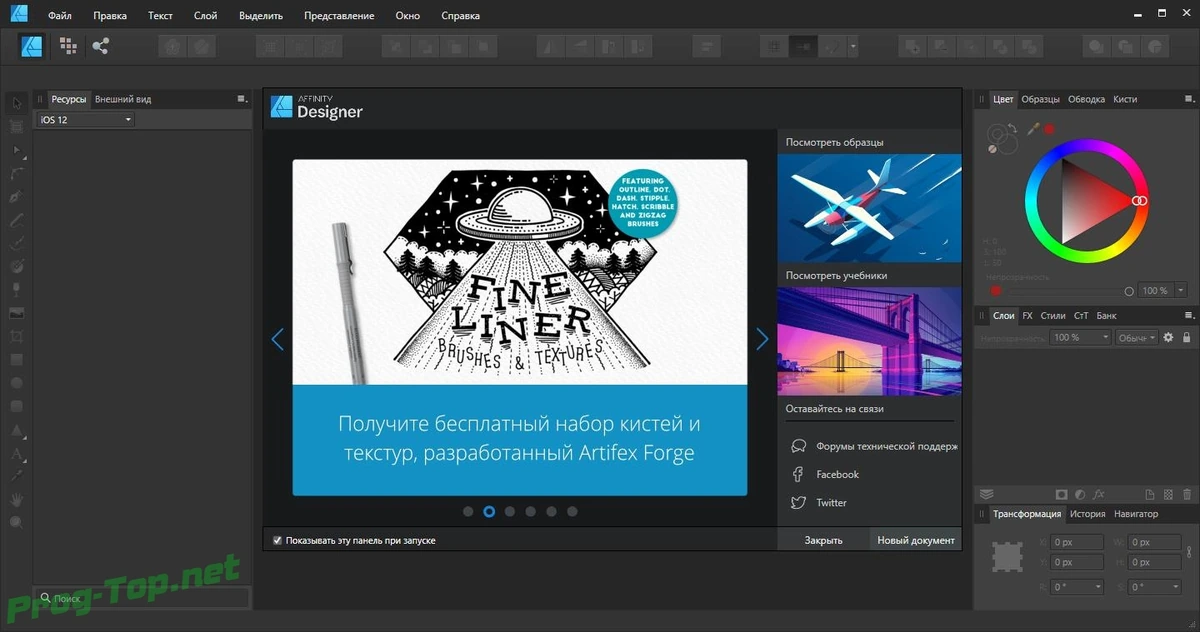
Task: Go to third carousel slide dot
Action: point(510,511)
